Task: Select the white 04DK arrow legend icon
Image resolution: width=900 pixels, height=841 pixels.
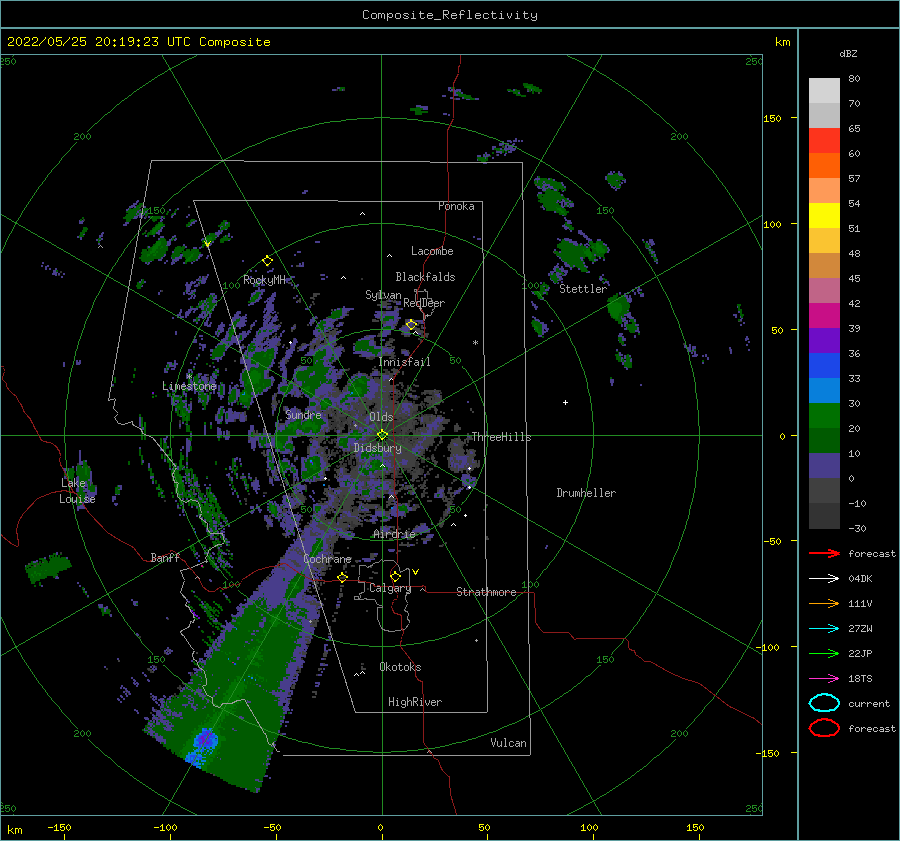Action: (824, 578)
